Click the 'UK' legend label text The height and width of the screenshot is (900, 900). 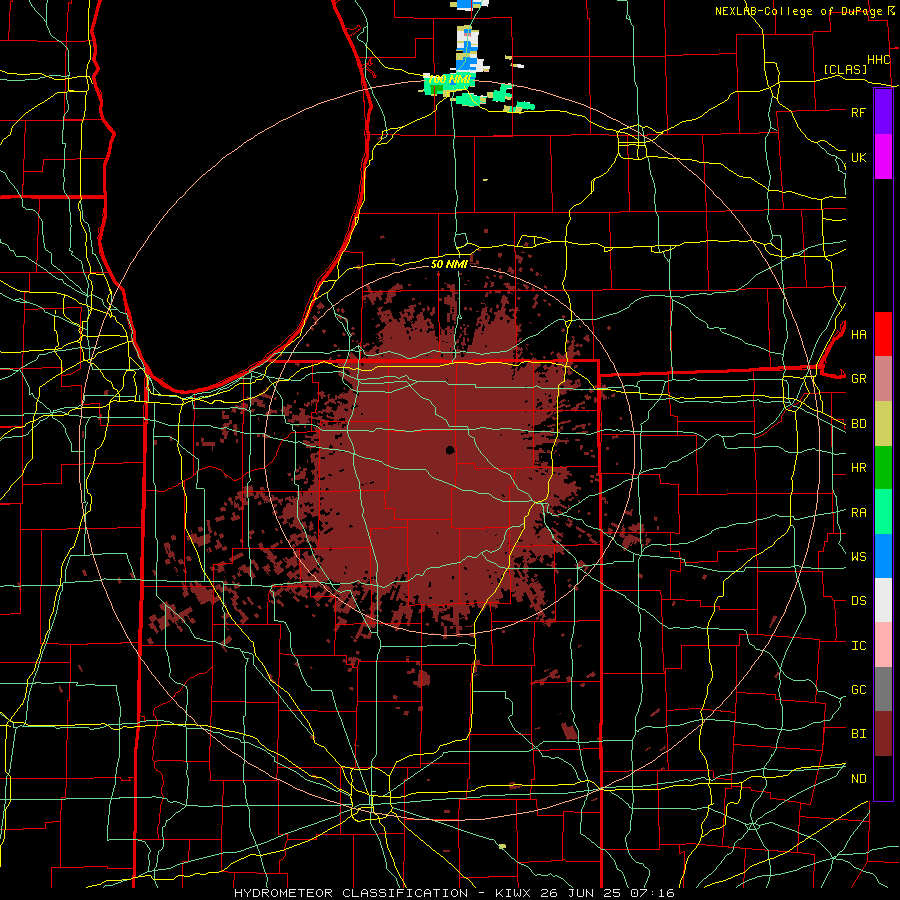coord(858,157)
